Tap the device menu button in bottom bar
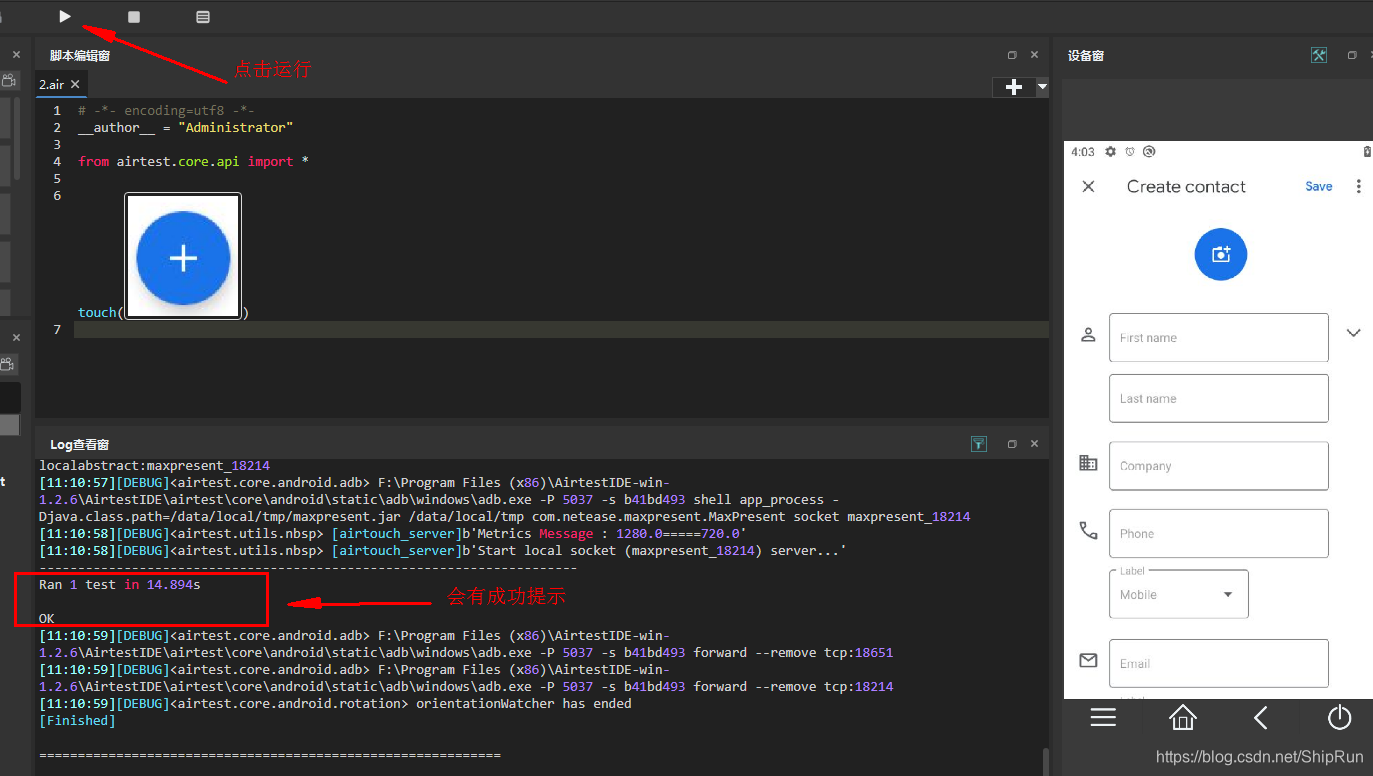This screenshot has height=776, width=1373. [1103, 718]
